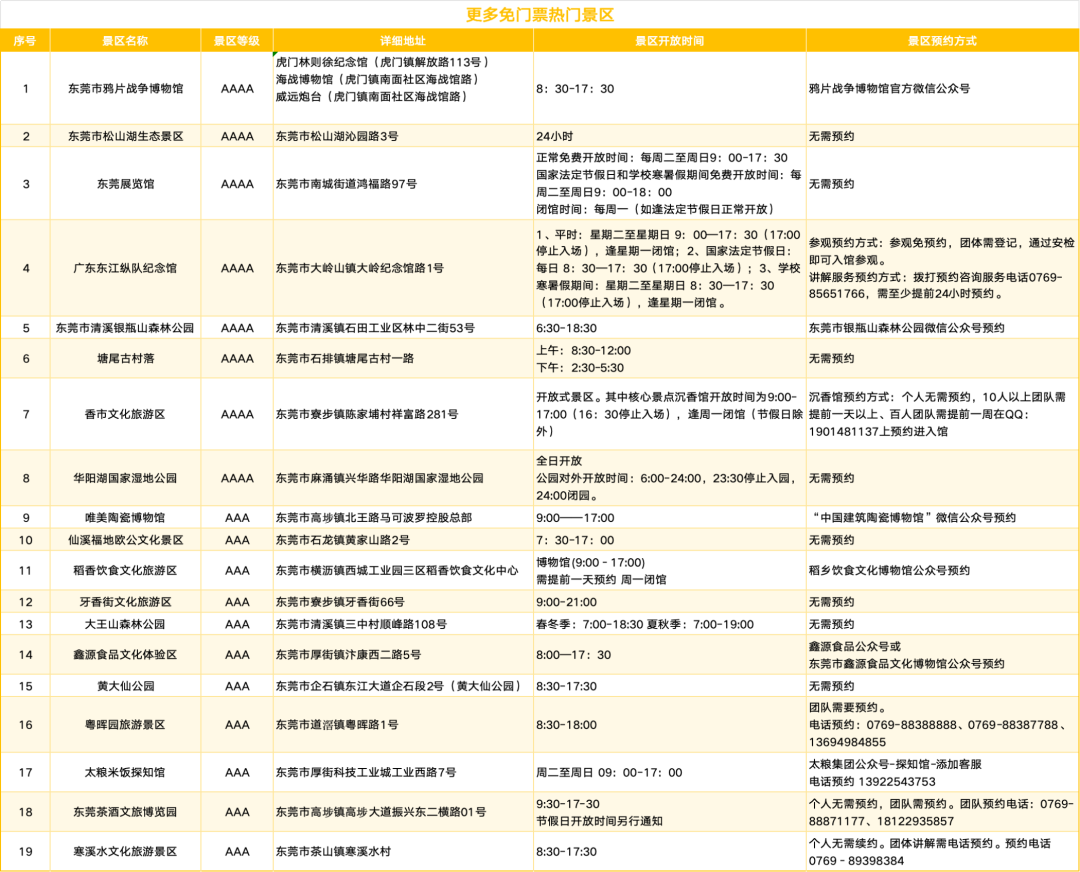The image size is (1080, 872).
Task: Click the opening time 9:00——17:00
Action: 575,517
